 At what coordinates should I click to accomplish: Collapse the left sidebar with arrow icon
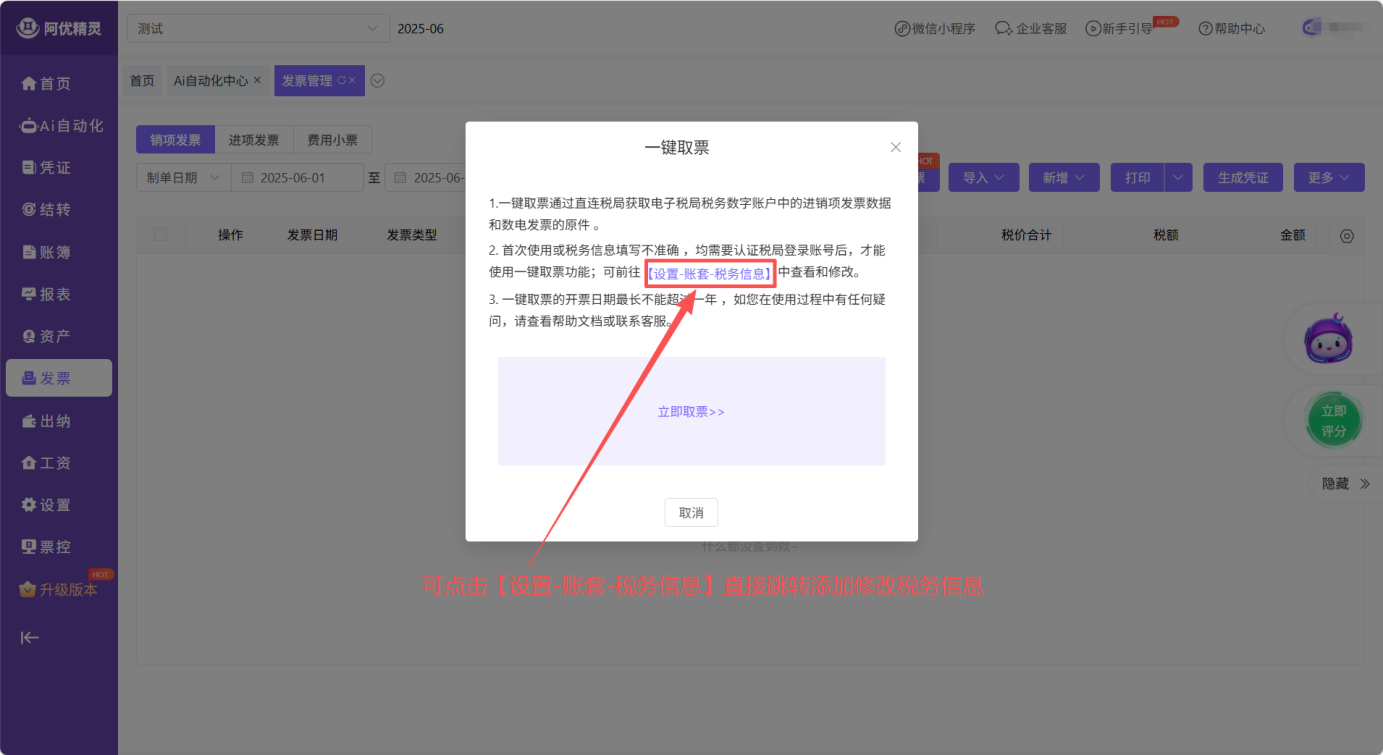click(30, 638)
